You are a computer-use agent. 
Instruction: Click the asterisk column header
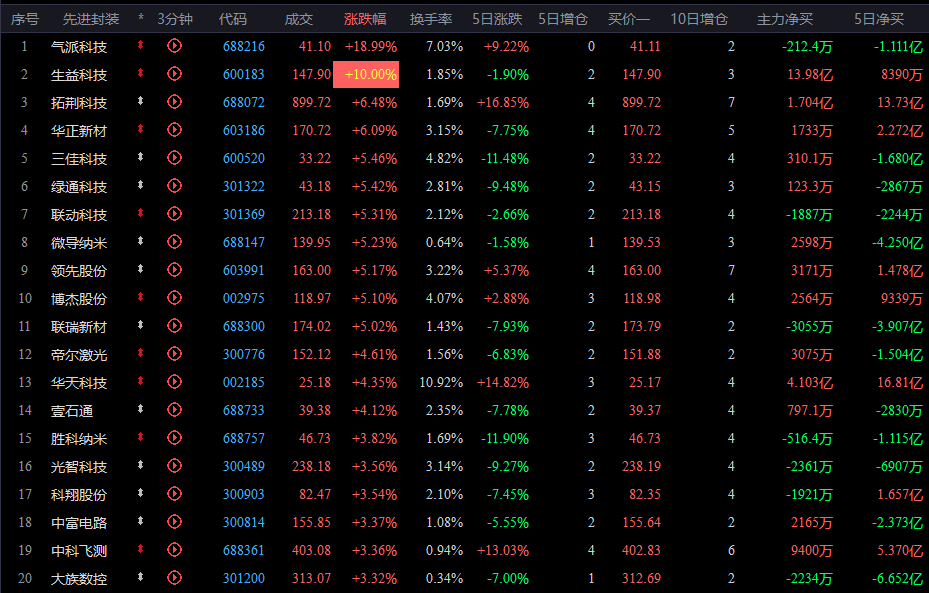pos(140,18)
